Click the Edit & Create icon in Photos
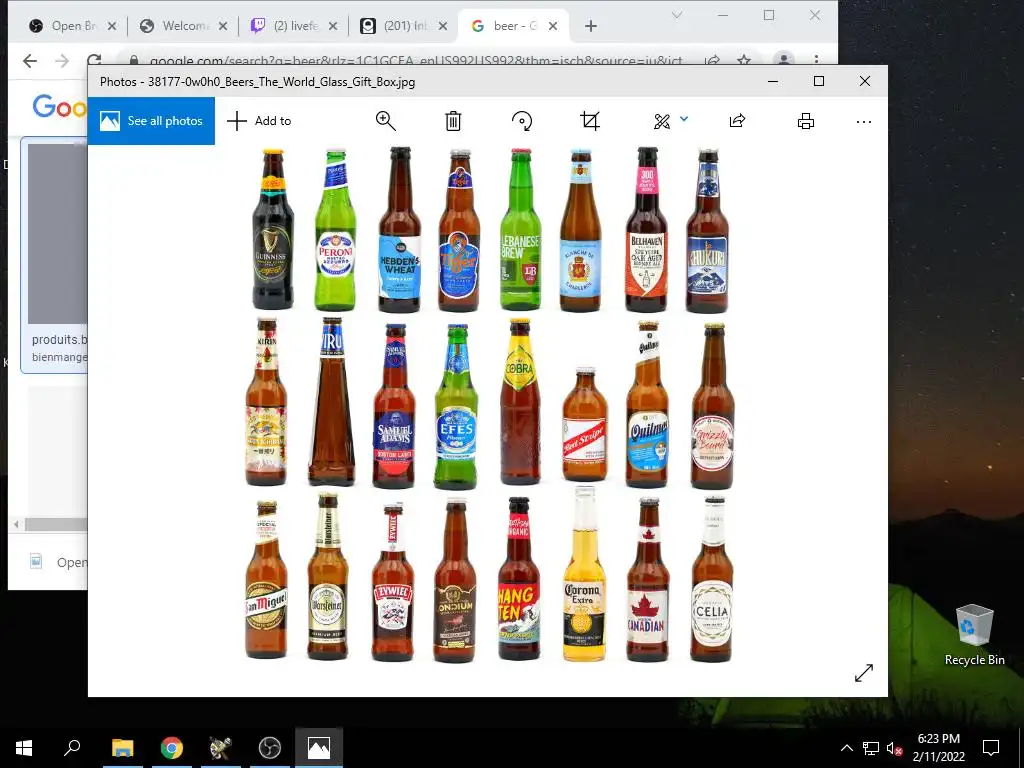 (662, 121)
